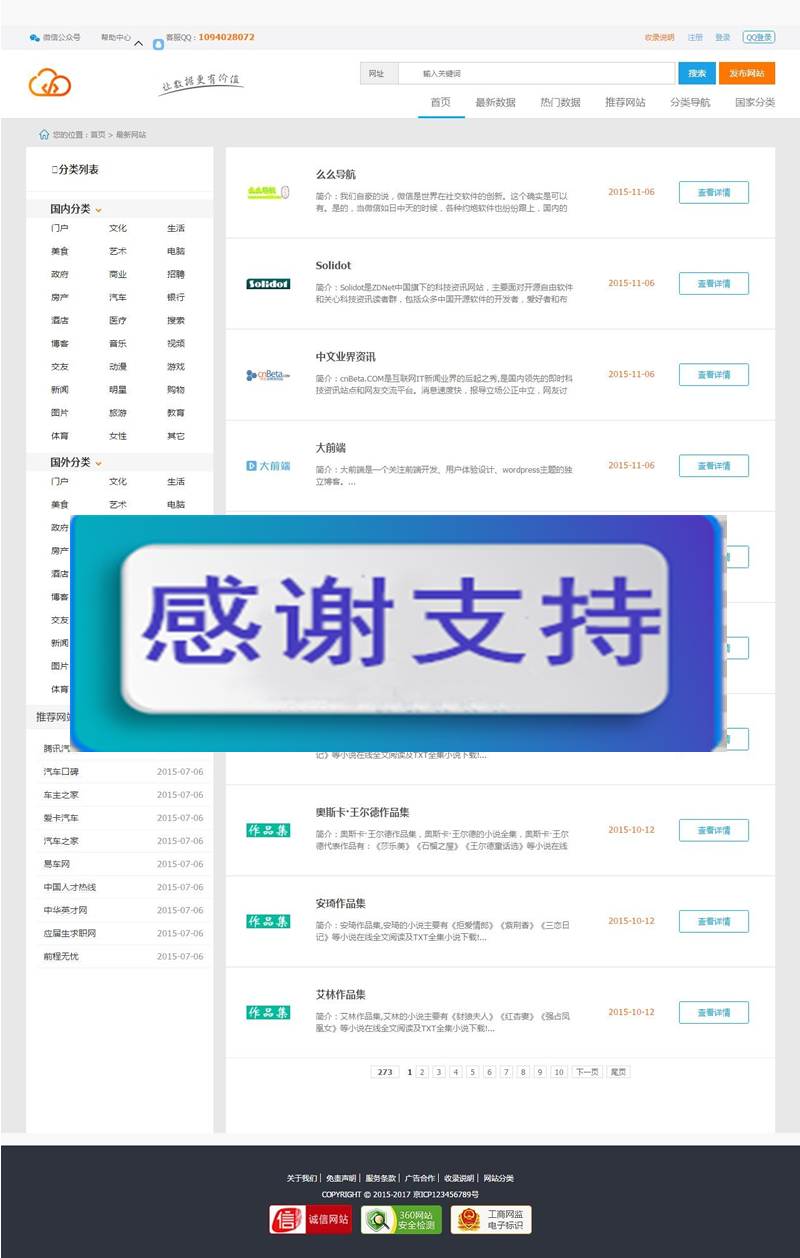The width and height of the screenshot is (800, 1258).
Task: Collapse the top notice bar chevron
Action: click(x=137, y=44)
